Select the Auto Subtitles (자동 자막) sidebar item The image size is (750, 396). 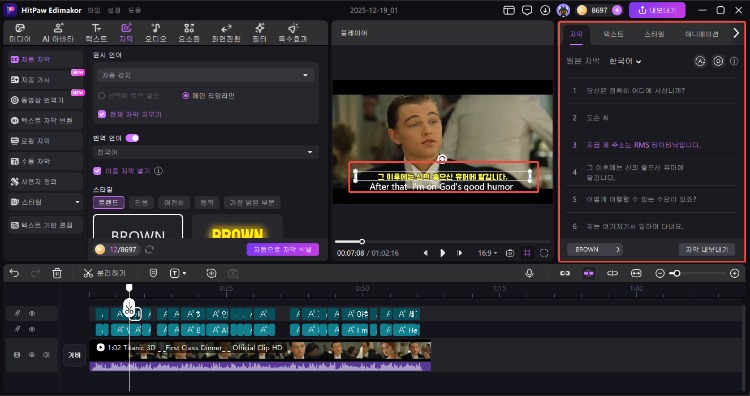click(45, 59)
